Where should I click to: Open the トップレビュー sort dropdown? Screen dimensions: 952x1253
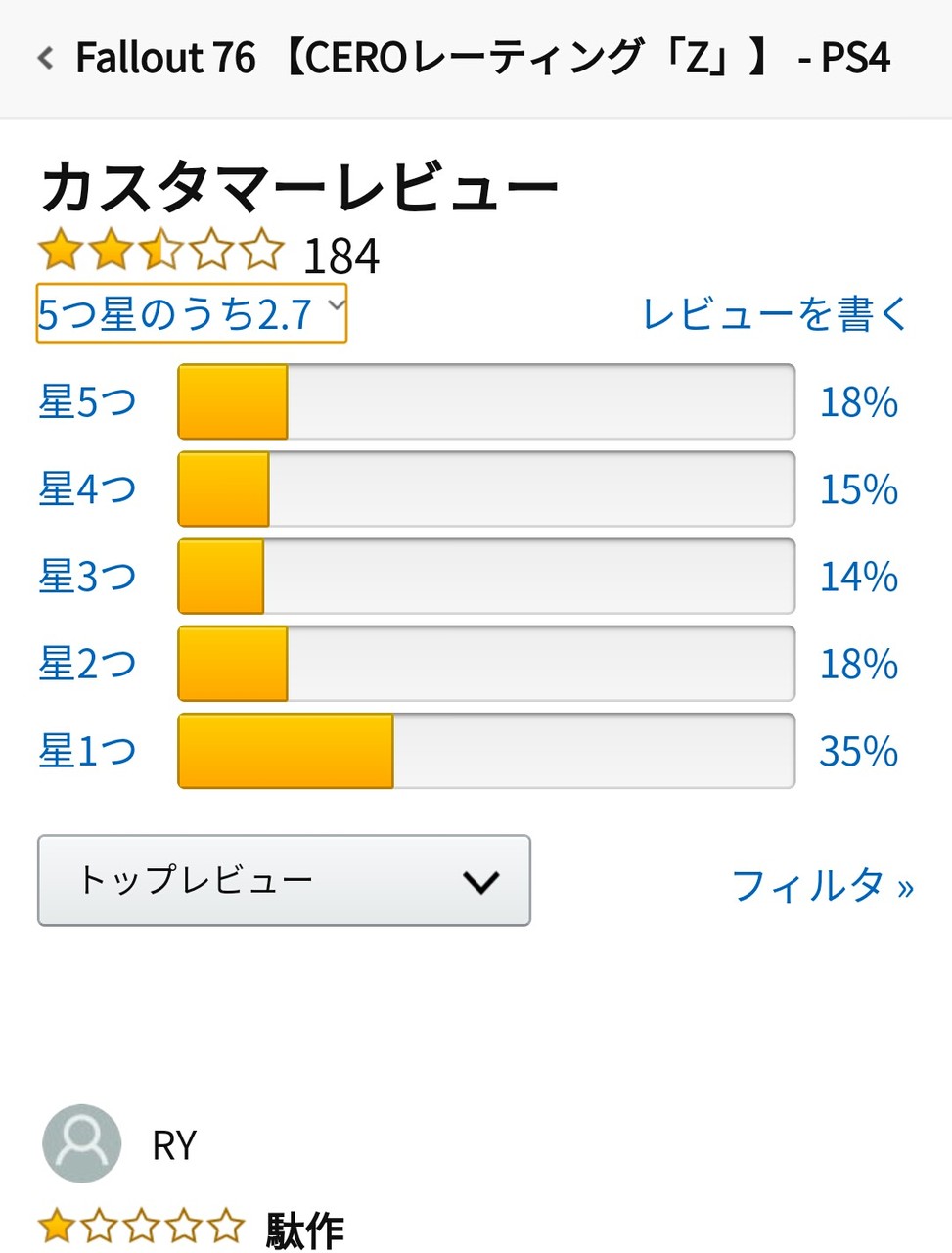point(284,880)
